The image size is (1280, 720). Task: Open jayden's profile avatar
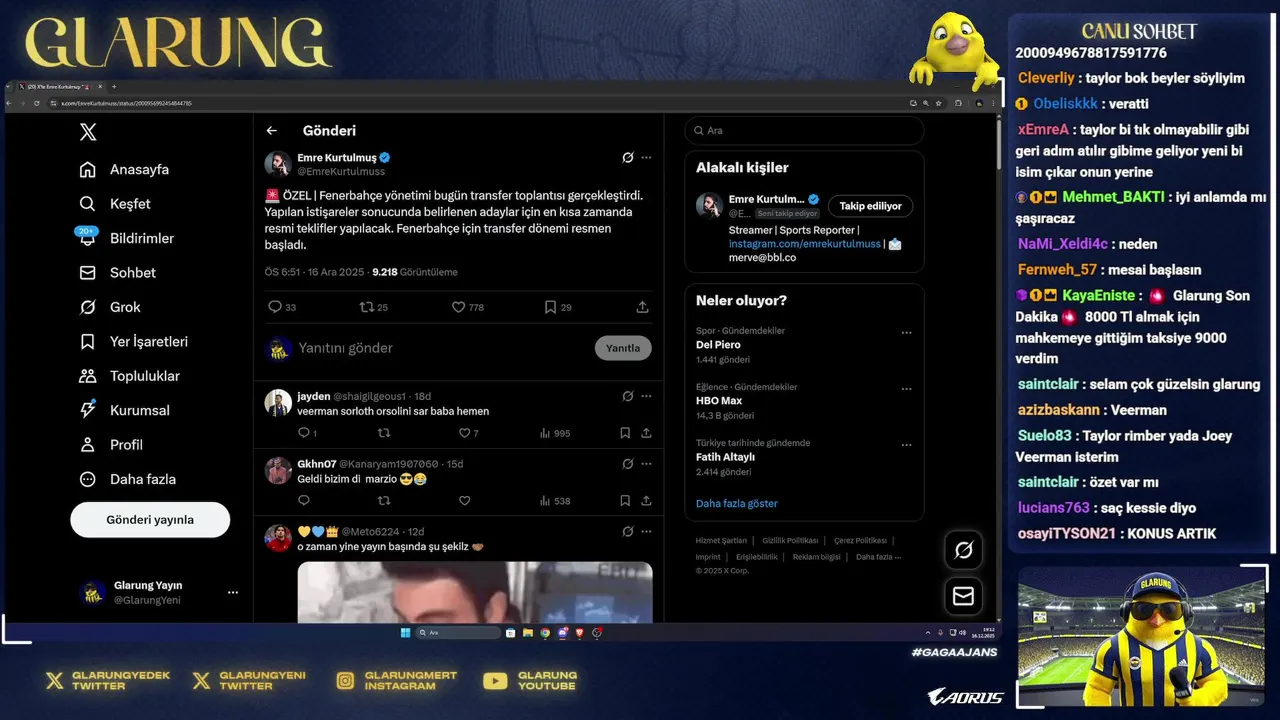[x=278, y=403]
